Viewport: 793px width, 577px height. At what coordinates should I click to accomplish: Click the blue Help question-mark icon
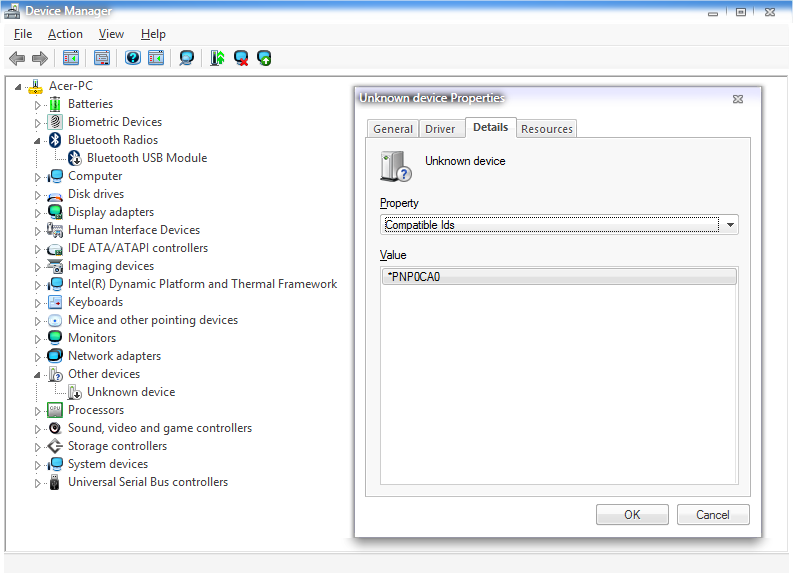133,58
